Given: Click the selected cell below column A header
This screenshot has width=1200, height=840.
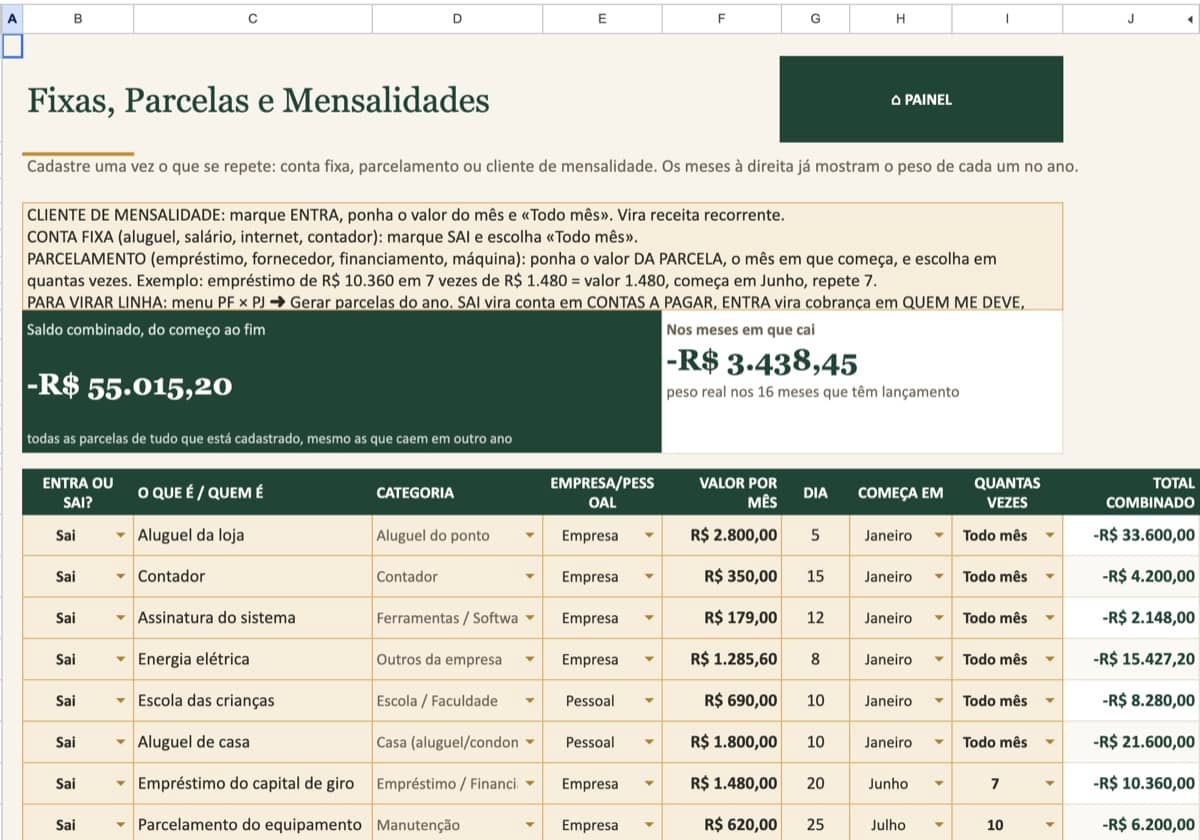Looking at the screenshot, I should click(x=12, y=45).
